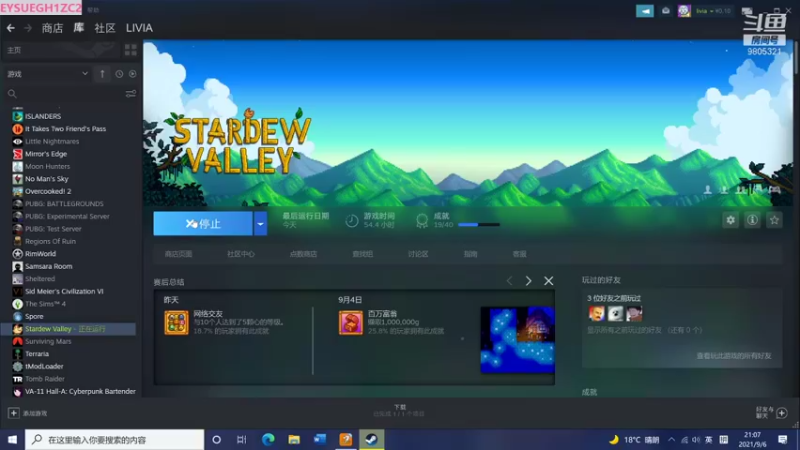Image resolution: width=800 pixels, height=450 pixels.
Task: Toggle the sort-order up arrow button
Action: [x=102, y=74]
